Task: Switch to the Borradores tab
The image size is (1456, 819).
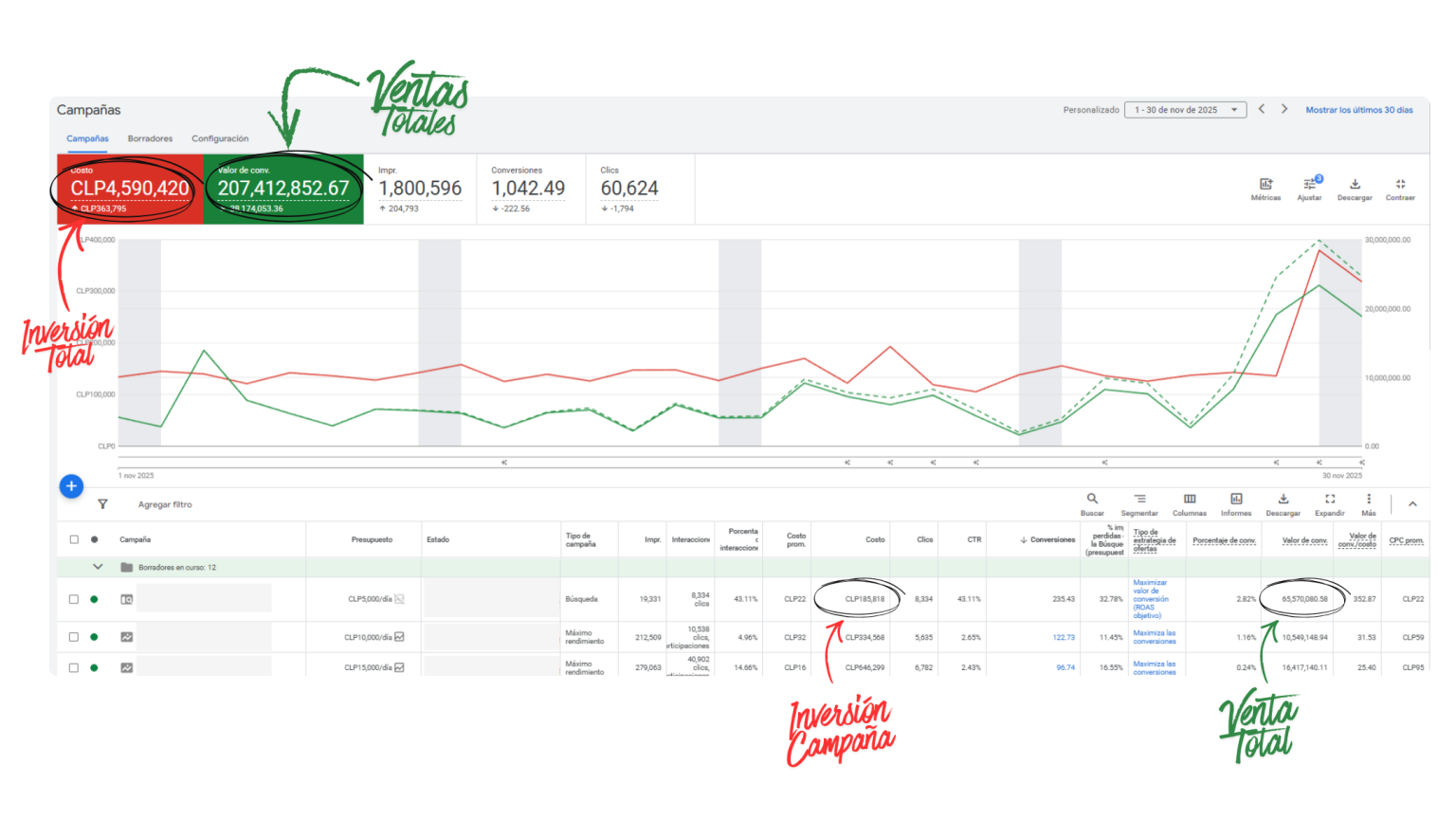Action: (150, 137)
